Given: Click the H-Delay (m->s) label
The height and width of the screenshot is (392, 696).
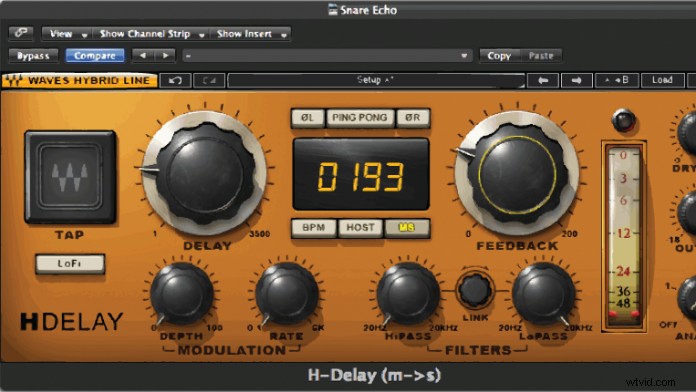Looking at the screenshot, I should point(374,376).
